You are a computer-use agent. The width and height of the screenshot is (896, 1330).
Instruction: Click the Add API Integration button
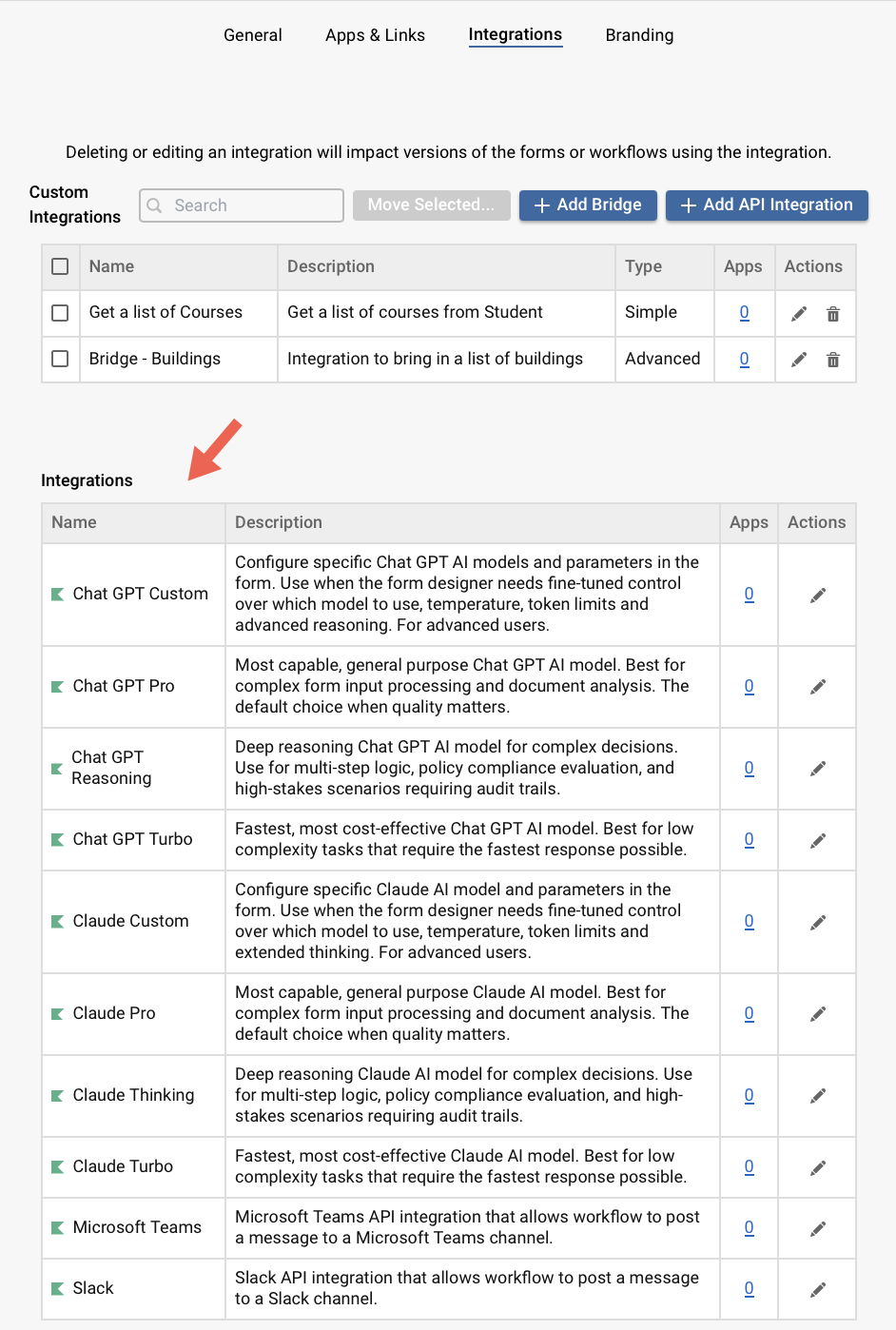[767, 205]
